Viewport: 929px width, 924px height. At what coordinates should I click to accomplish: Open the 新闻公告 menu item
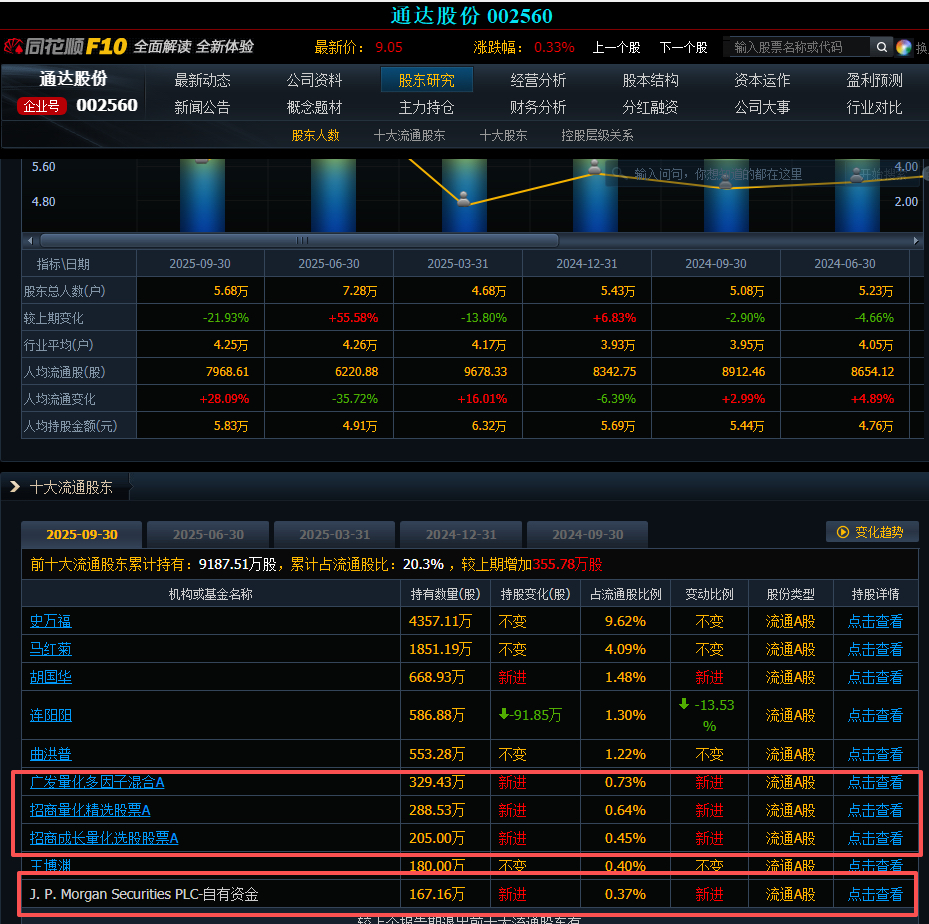pyautogui.click(x=202, y=107)
